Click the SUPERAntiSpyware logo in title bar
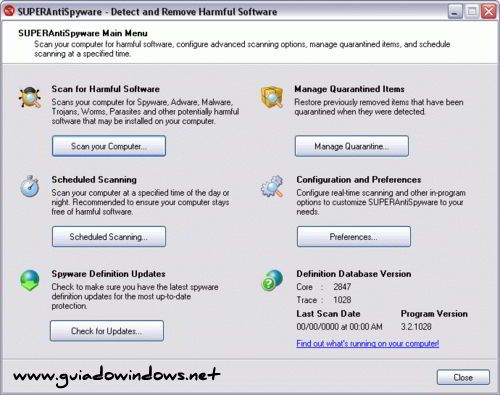 tap(9, 11)
